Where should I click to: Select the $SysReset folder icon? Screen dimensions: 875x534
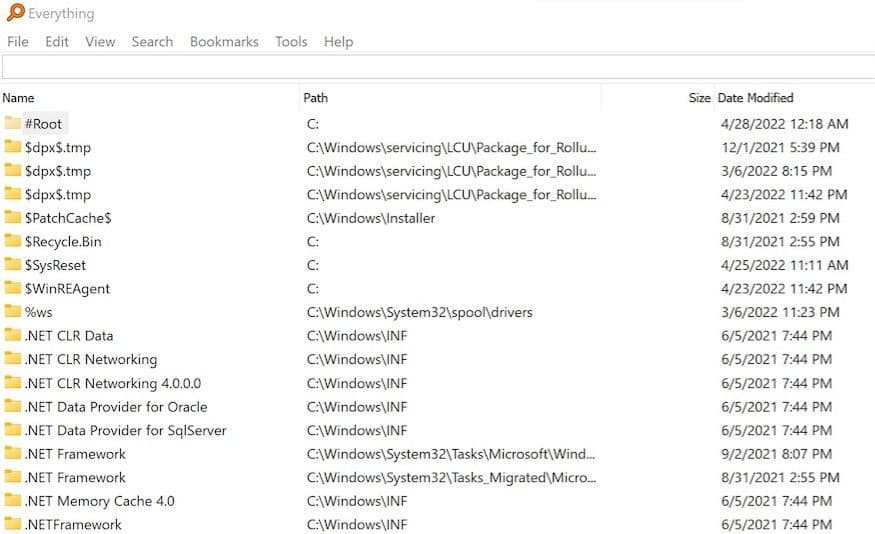12,264
